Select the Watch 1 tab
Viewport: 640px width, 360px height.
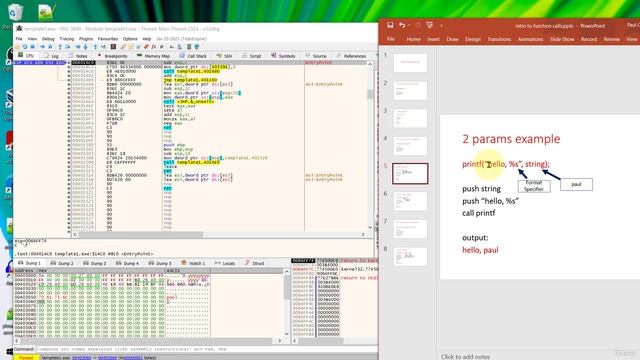click(x=193, y=263)
